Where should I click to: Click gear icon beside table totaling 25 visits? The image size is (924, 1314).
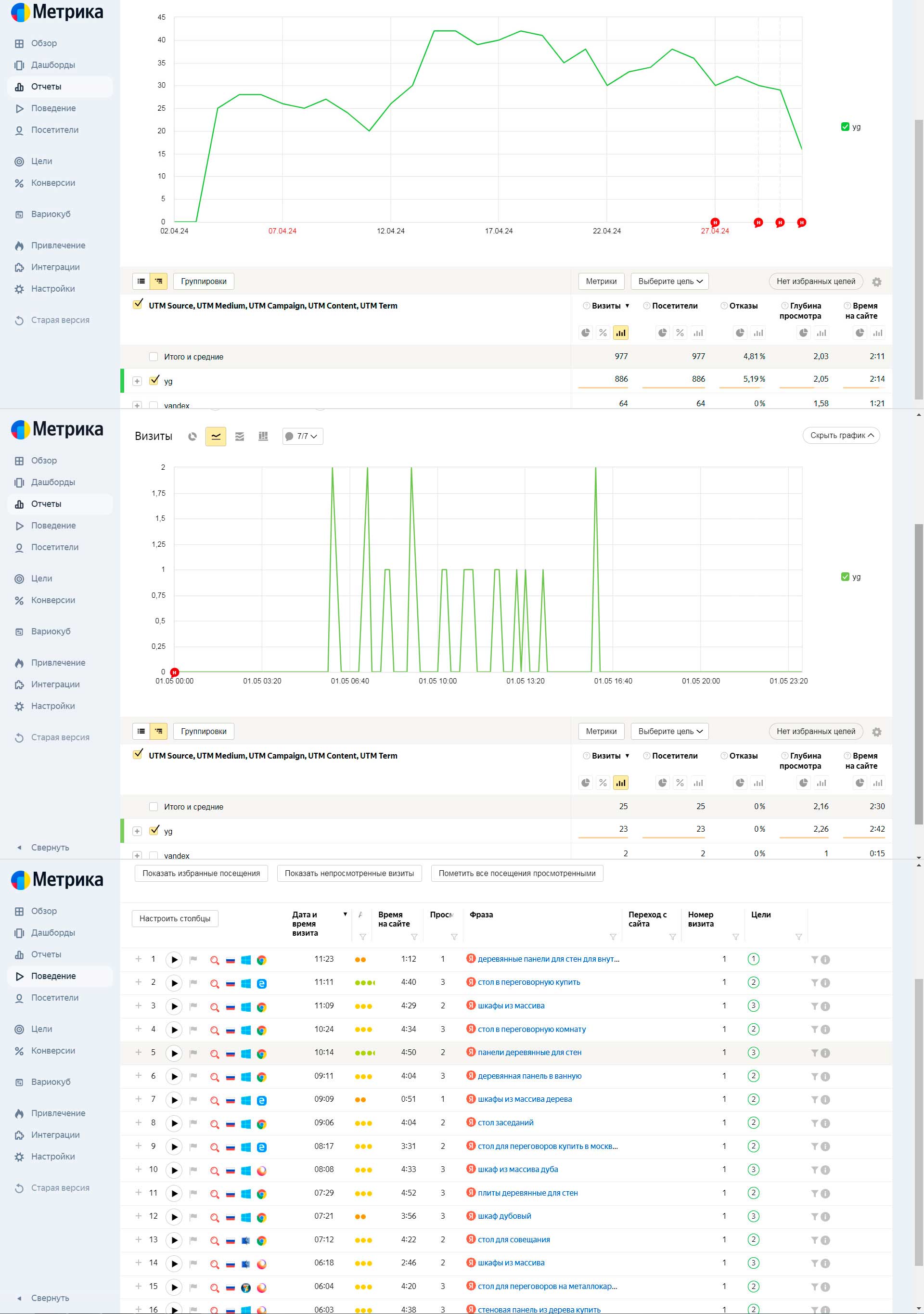click(x=876, y=732)
